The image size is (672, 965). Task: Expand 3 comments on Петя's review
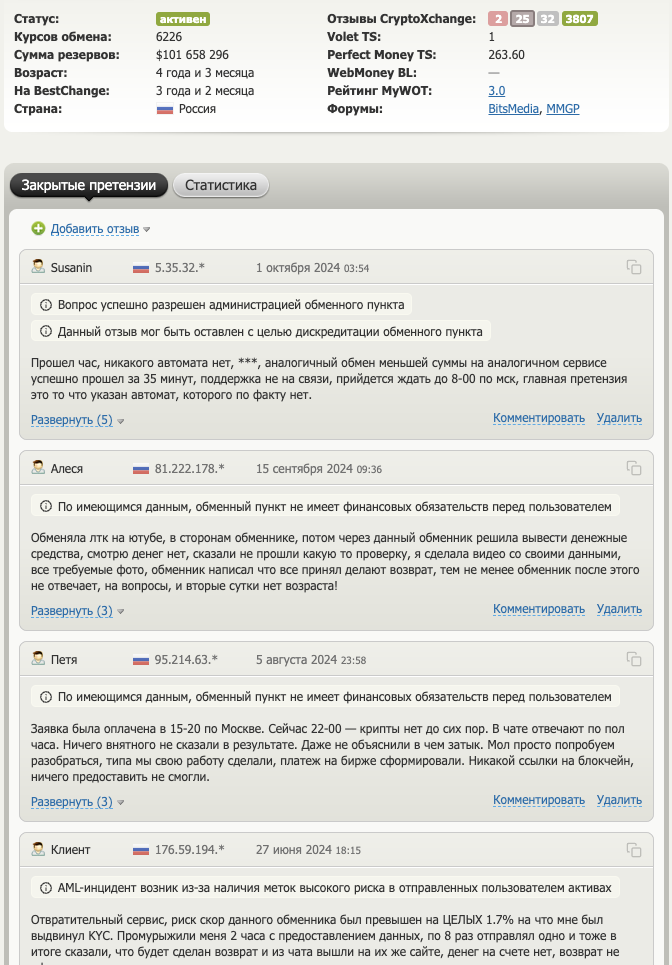click(x=72, y=801)
